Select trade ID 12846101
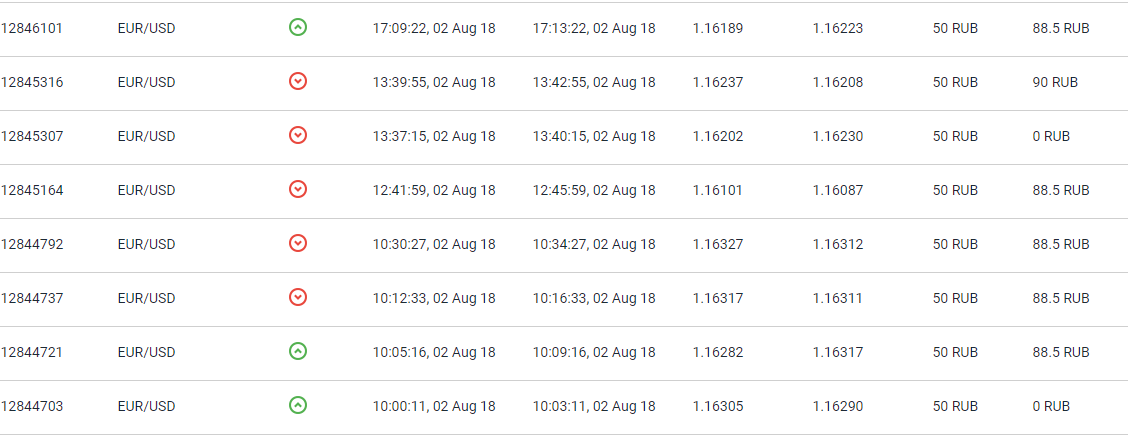The height and width of the screenshot is (436, 1133). tap(32, 29)
